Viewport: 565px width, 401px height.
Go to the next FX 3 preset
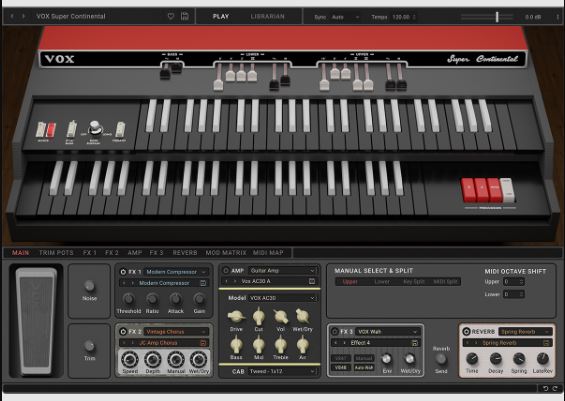pyautogui.click(x=344, y=343)
